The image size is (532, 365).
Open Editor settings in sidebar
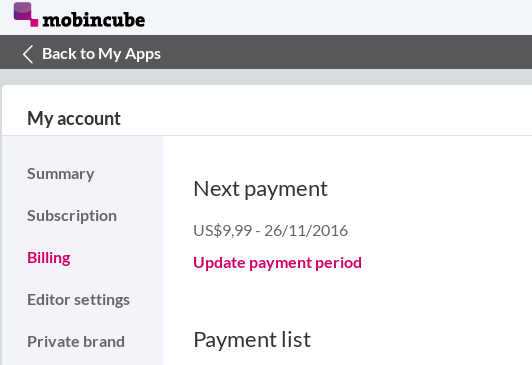[x=78, y=300]
